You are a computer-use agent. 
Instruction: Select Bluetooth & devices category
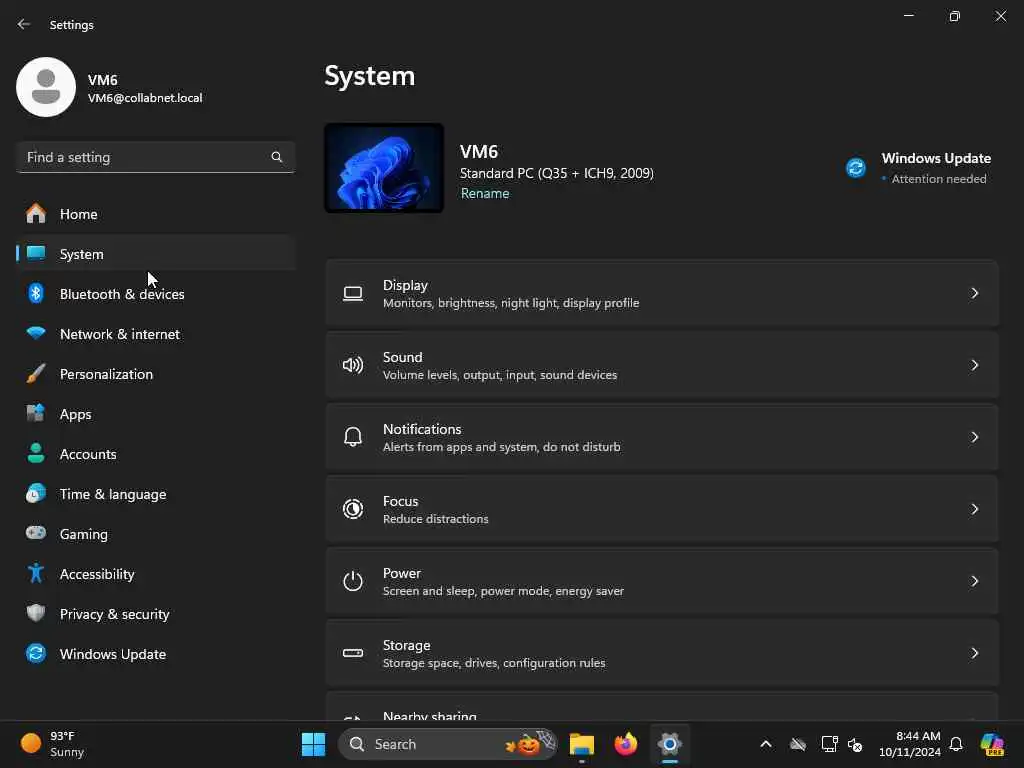click(155, 294)
